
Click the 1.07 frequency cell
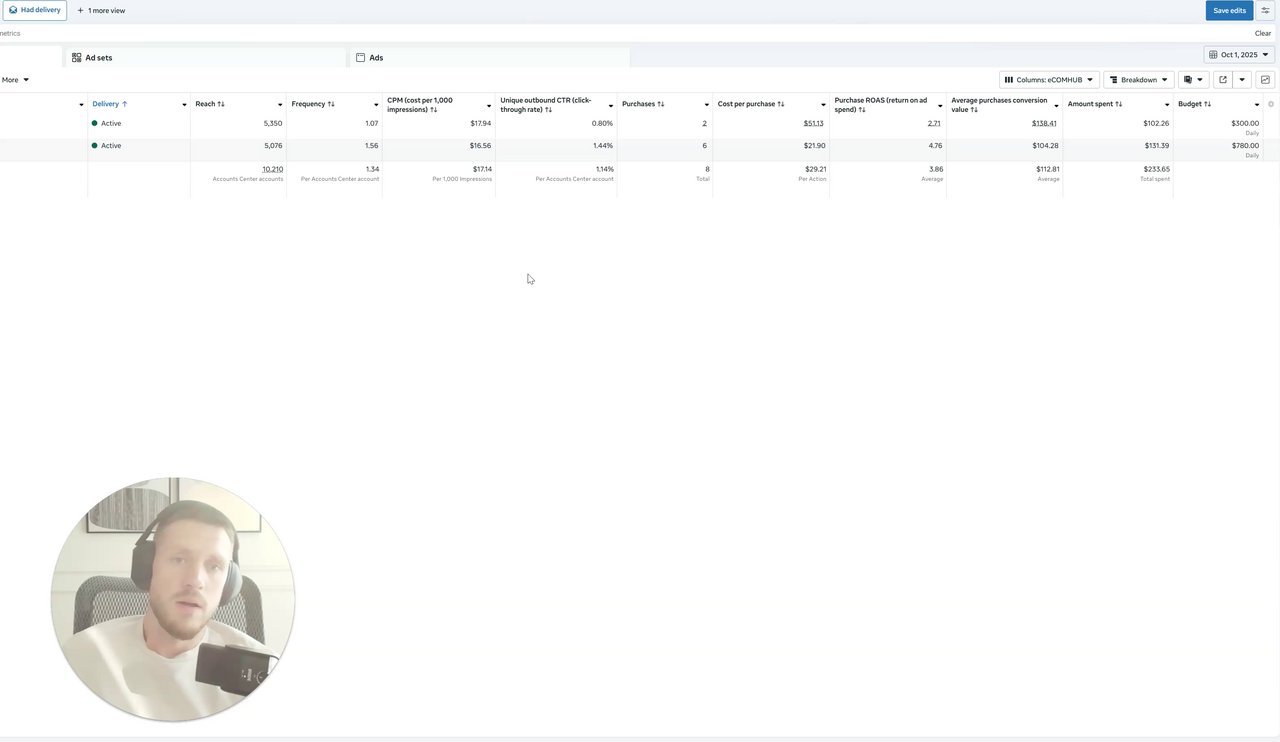(x=372, y=123)
